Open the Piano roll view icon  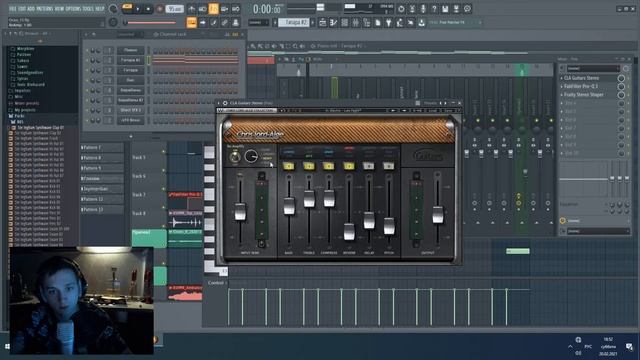click(x=333, y=22)
